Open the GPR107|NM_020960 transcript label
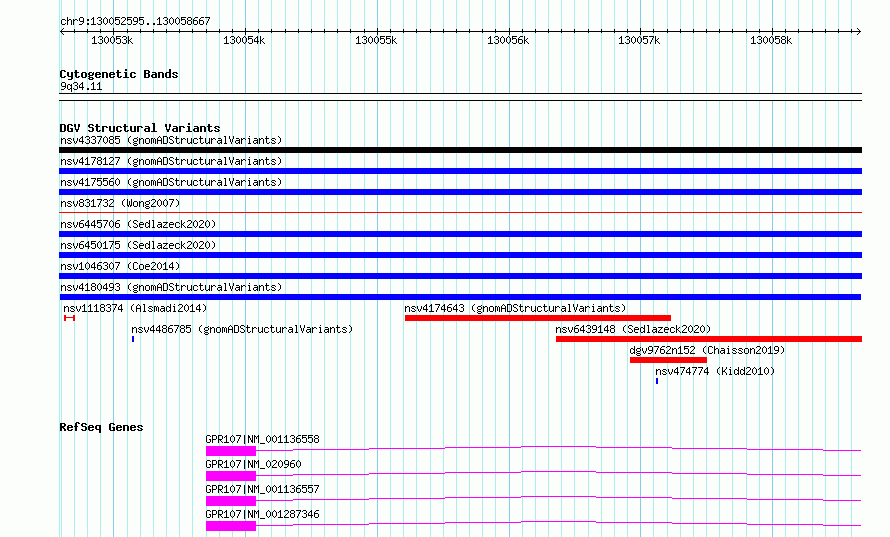Screen dimensions: 890x537 253,464
